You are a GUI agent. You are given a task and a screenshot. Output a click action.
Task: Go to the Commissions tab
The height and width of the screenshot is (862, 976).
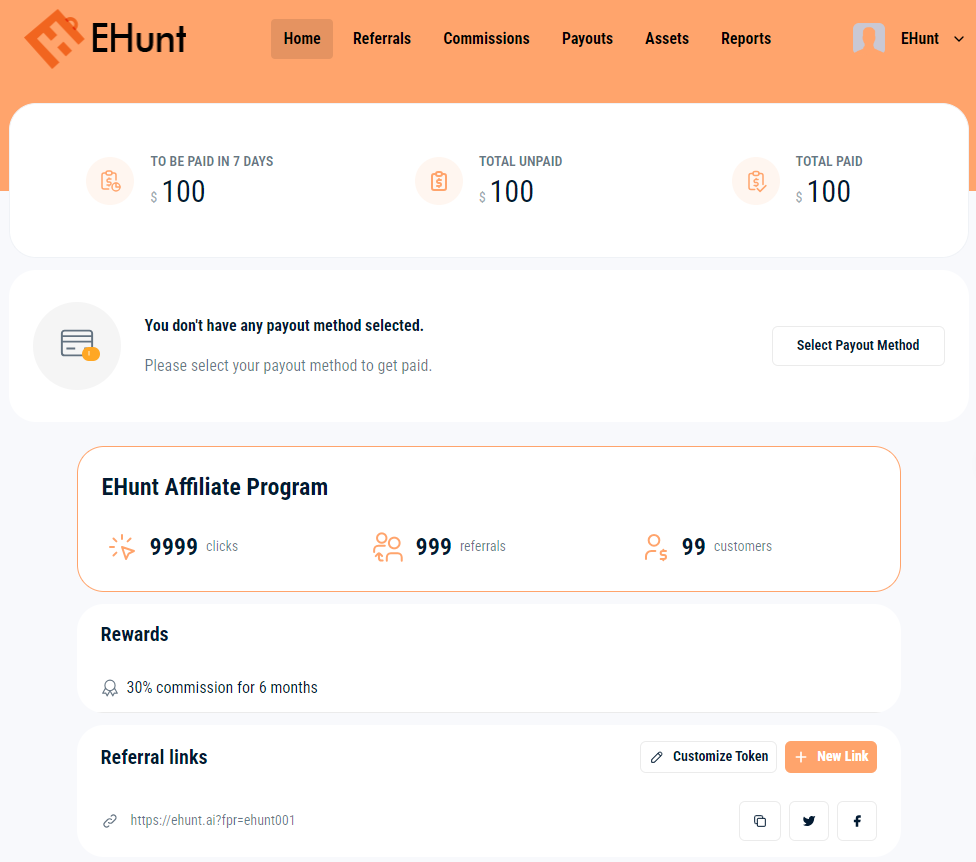click(486, 39)
